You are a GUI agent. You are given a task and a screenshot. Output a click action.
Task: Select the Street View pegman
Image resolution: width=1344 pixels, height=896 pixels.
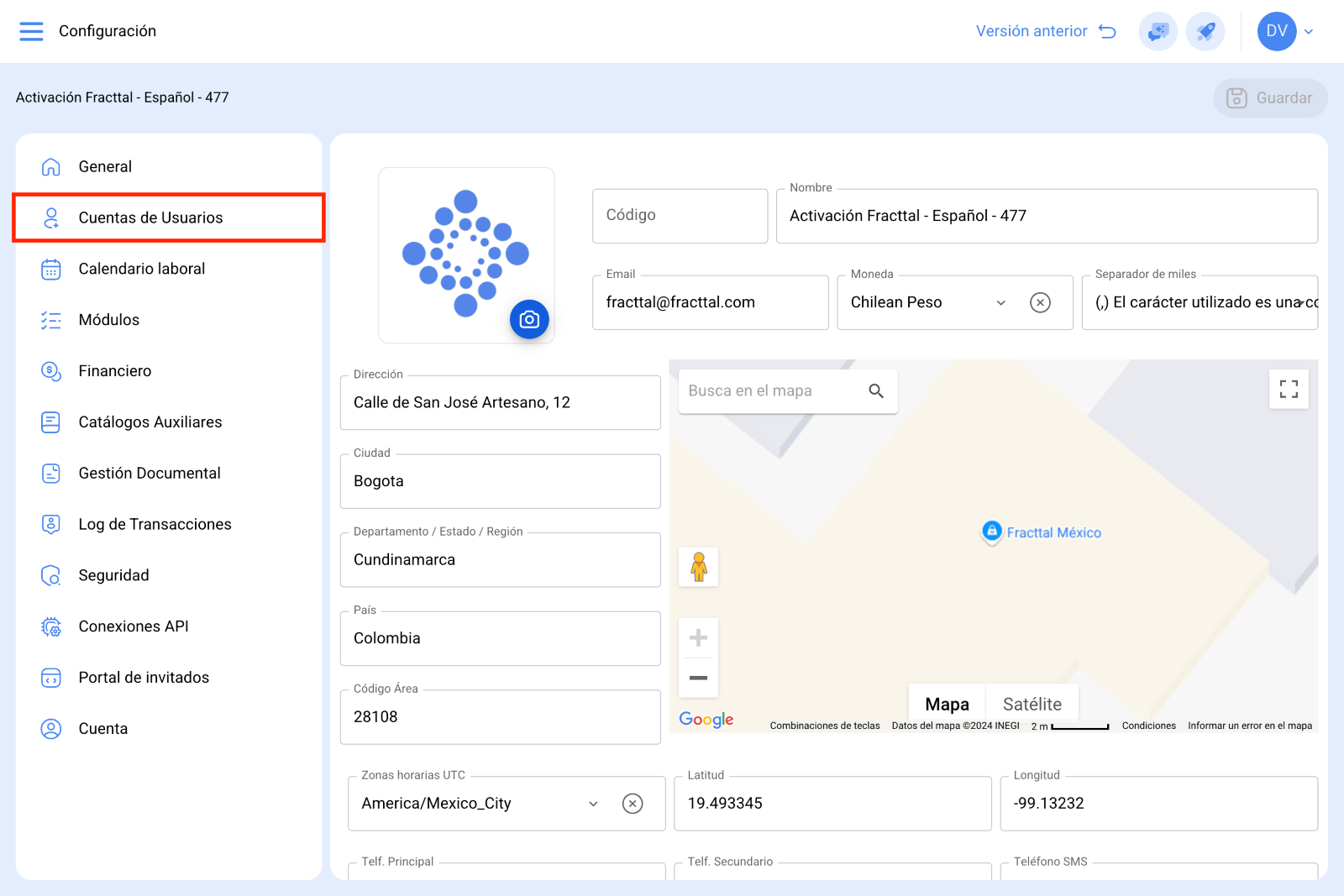(x=698, y=567)
